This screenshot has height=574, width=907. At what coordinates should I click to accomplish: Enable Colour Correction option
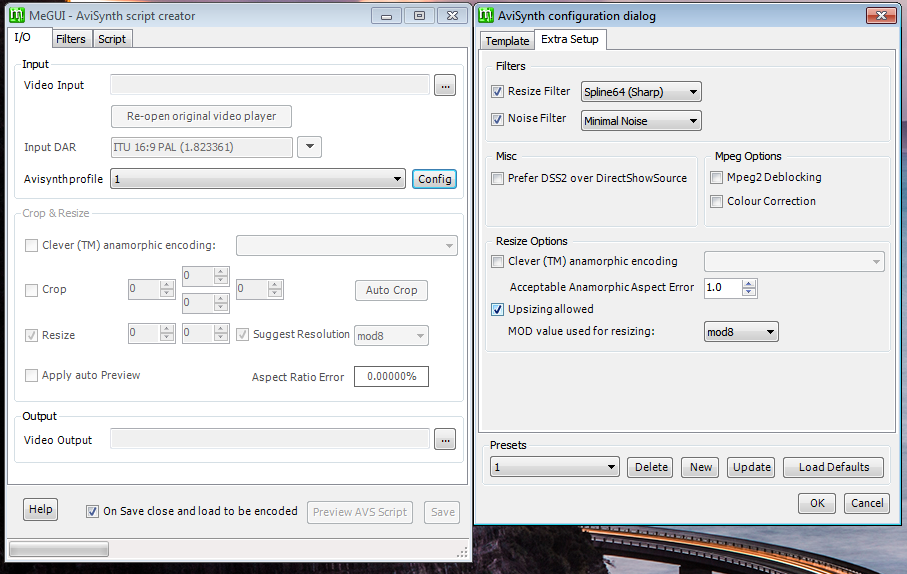pyautogui.click(x=716, y=201)
